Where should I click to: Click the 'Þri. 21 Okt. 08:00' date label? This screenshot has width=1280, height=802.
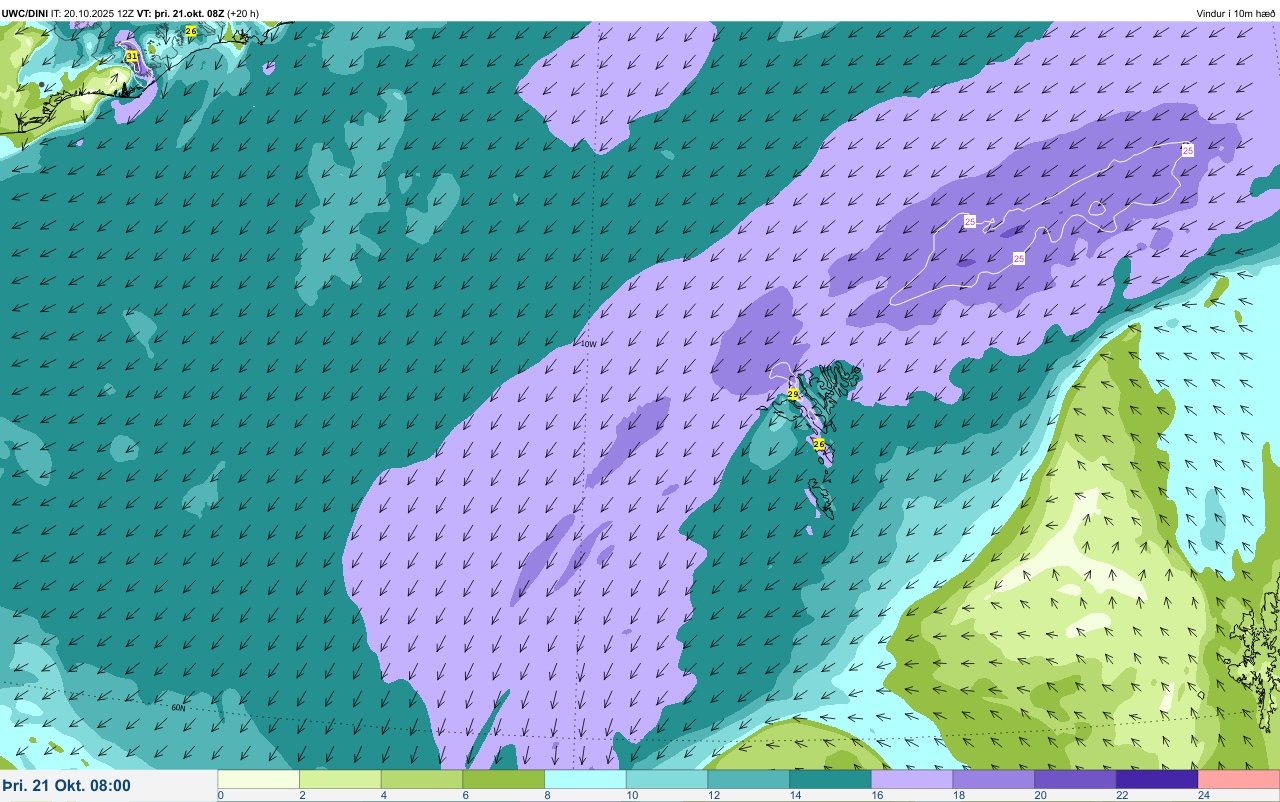66,785
